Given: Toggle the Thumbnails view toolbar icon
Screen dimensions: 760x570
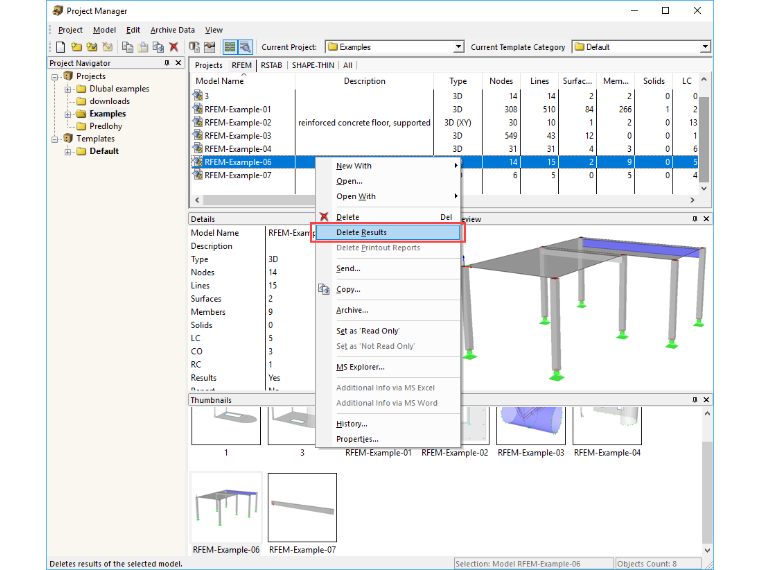Looking at the screenshot, I should (x=230, y=47).
